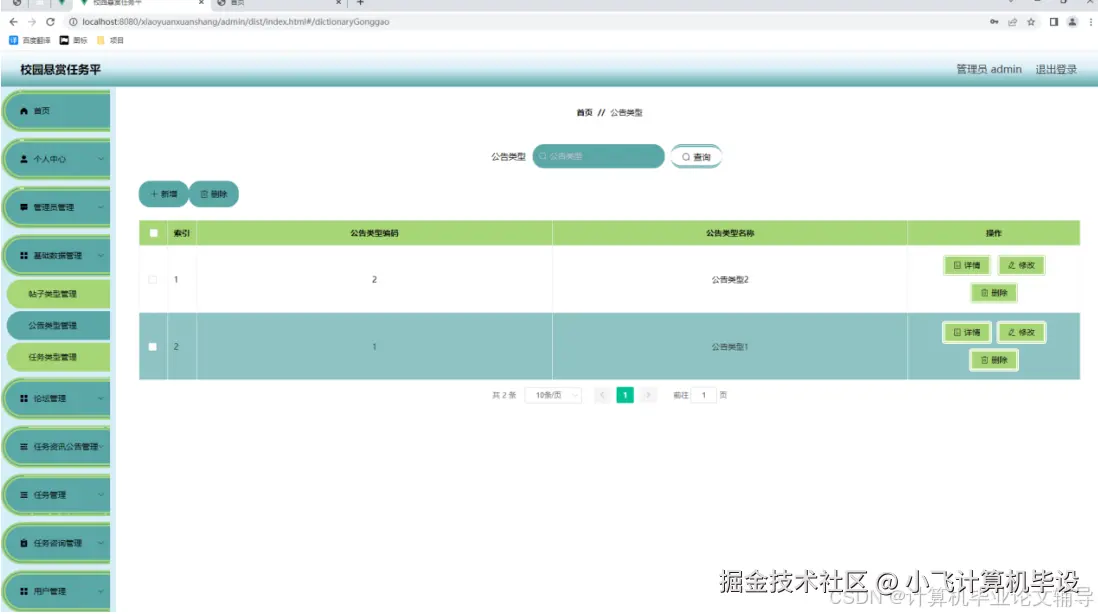
Task: Open the browser side panel icon
Action: [x=1053, y=22]
